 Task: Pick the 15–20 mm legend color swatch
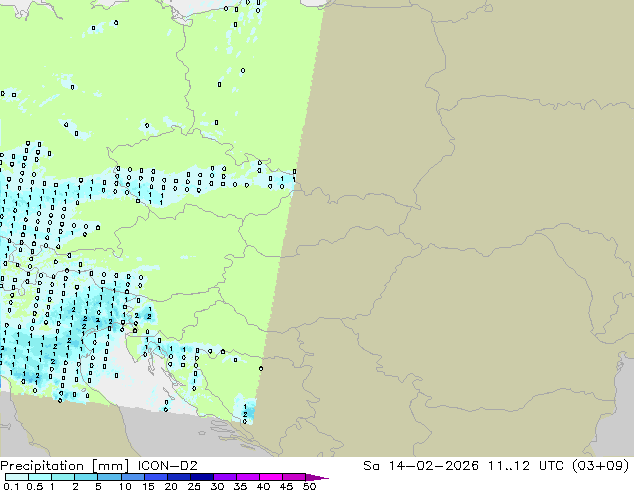point(155,477)
